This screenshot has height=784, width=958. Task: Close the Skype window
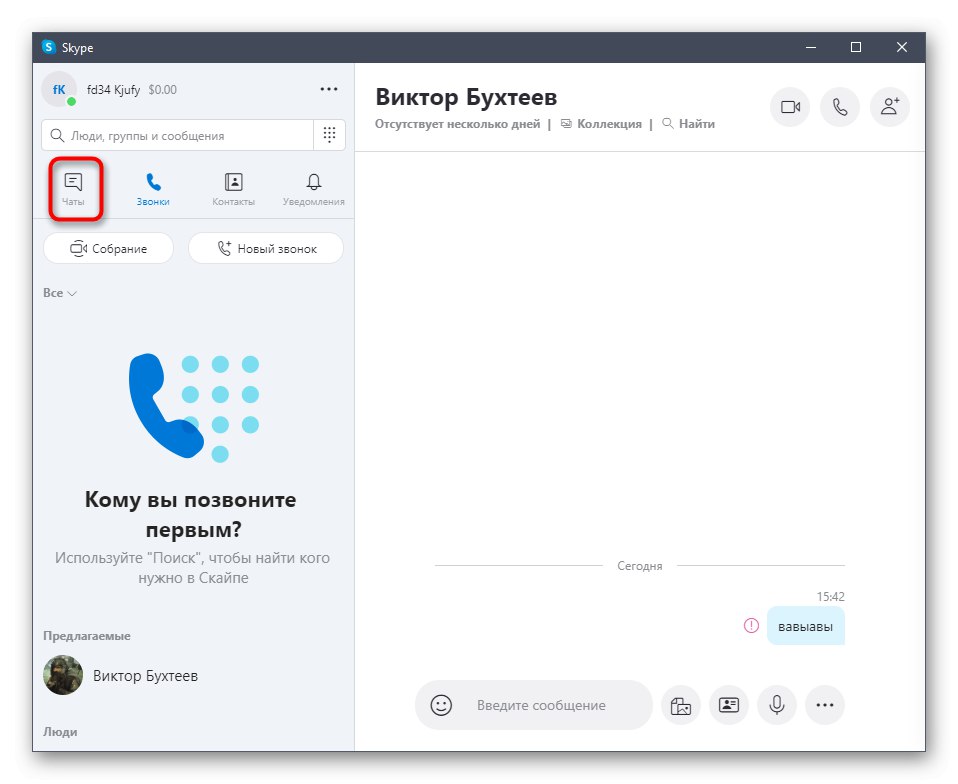tap(902, 47)
